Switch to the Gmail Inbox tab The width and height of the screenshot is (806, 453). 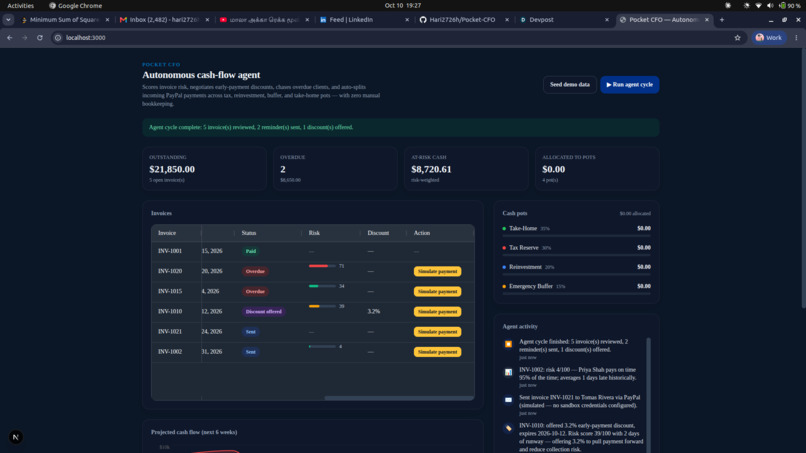point(164,20)
